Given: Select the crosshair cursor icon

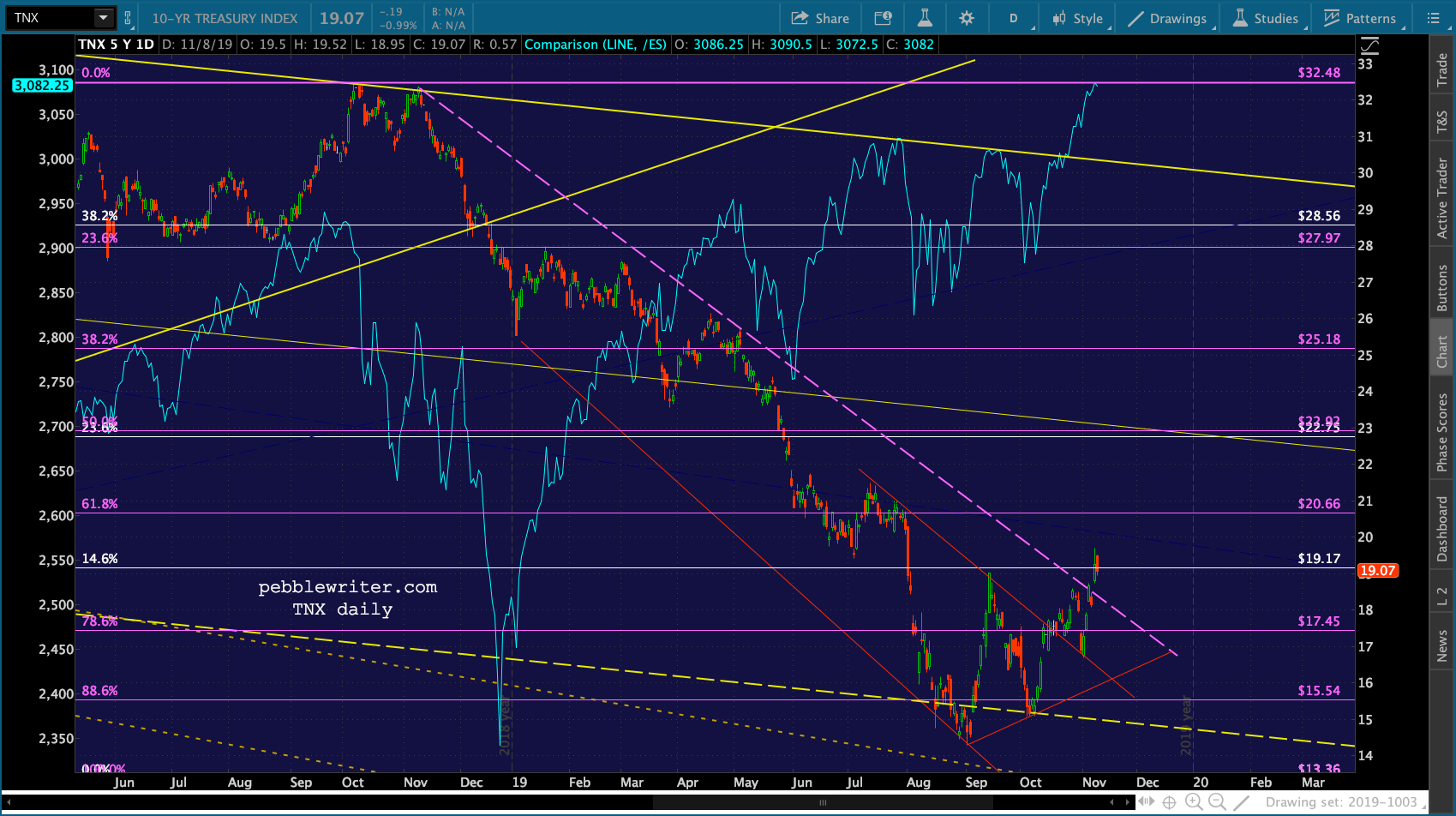Looking at the screenshot, I should pos(1169,802).
